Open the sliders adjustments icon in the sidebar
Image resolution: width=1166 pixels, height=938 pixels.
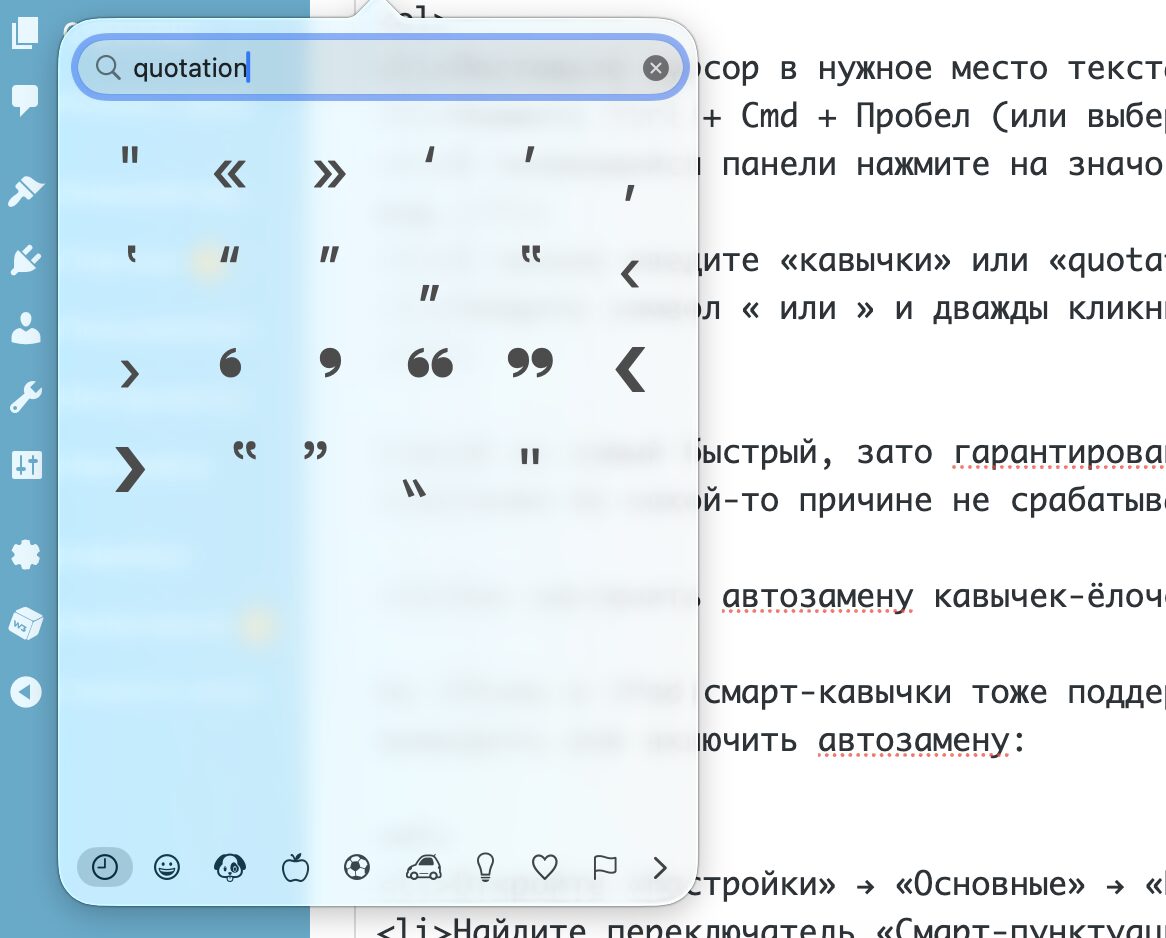[x=25, y=465]
